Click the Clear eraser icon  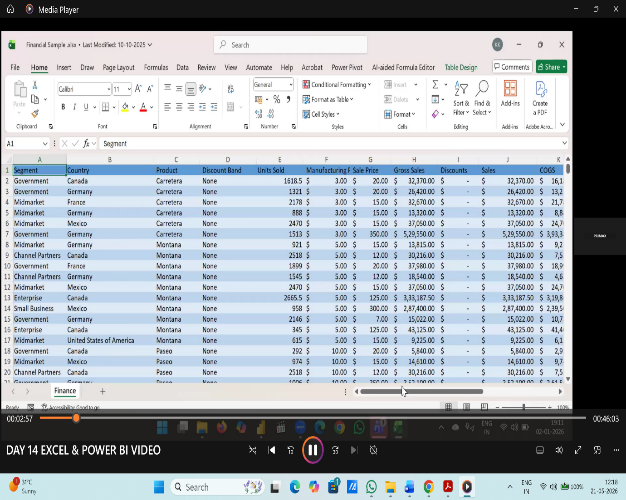[x=435, y=114]
